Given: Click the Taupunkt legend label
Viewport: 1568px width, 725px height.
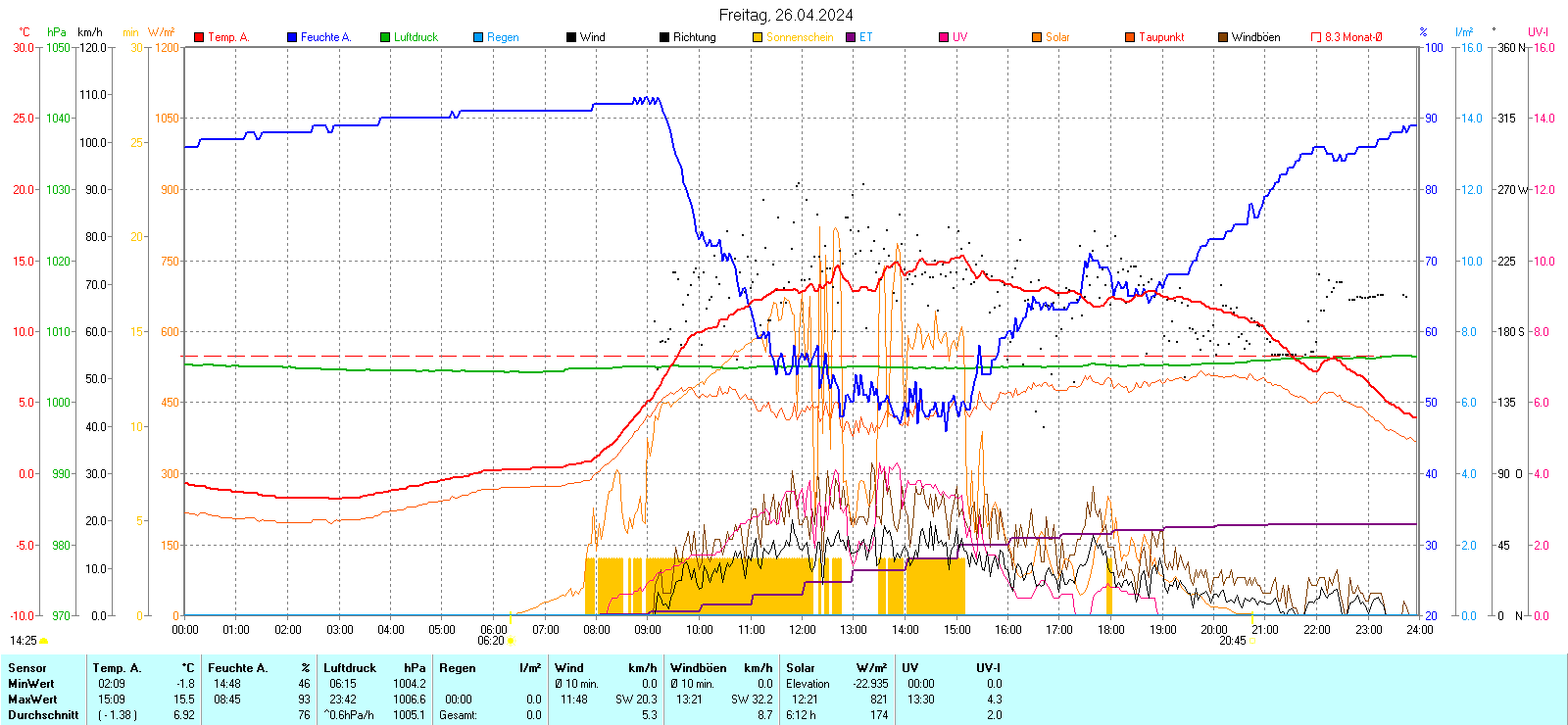Looking at the screenshot, I should (x=1161, y=37).
